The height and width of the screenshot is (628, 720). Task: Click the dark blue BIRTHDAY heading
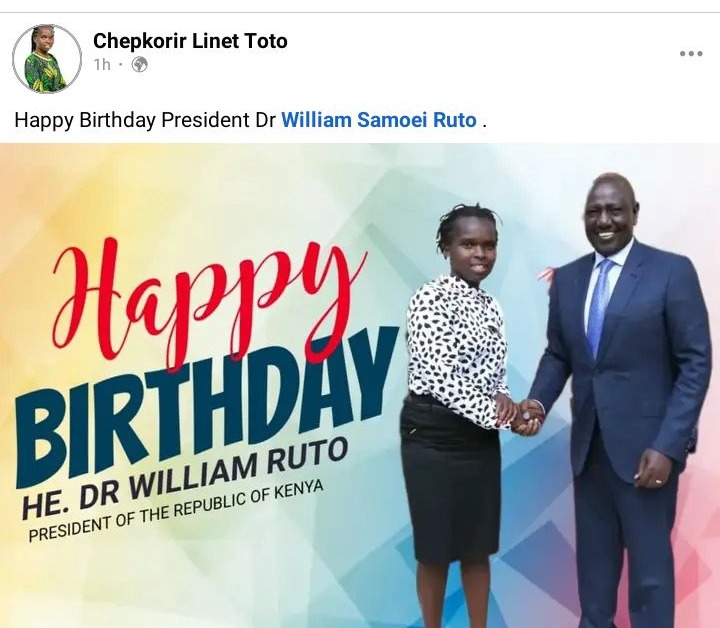(x=207, y=404)
